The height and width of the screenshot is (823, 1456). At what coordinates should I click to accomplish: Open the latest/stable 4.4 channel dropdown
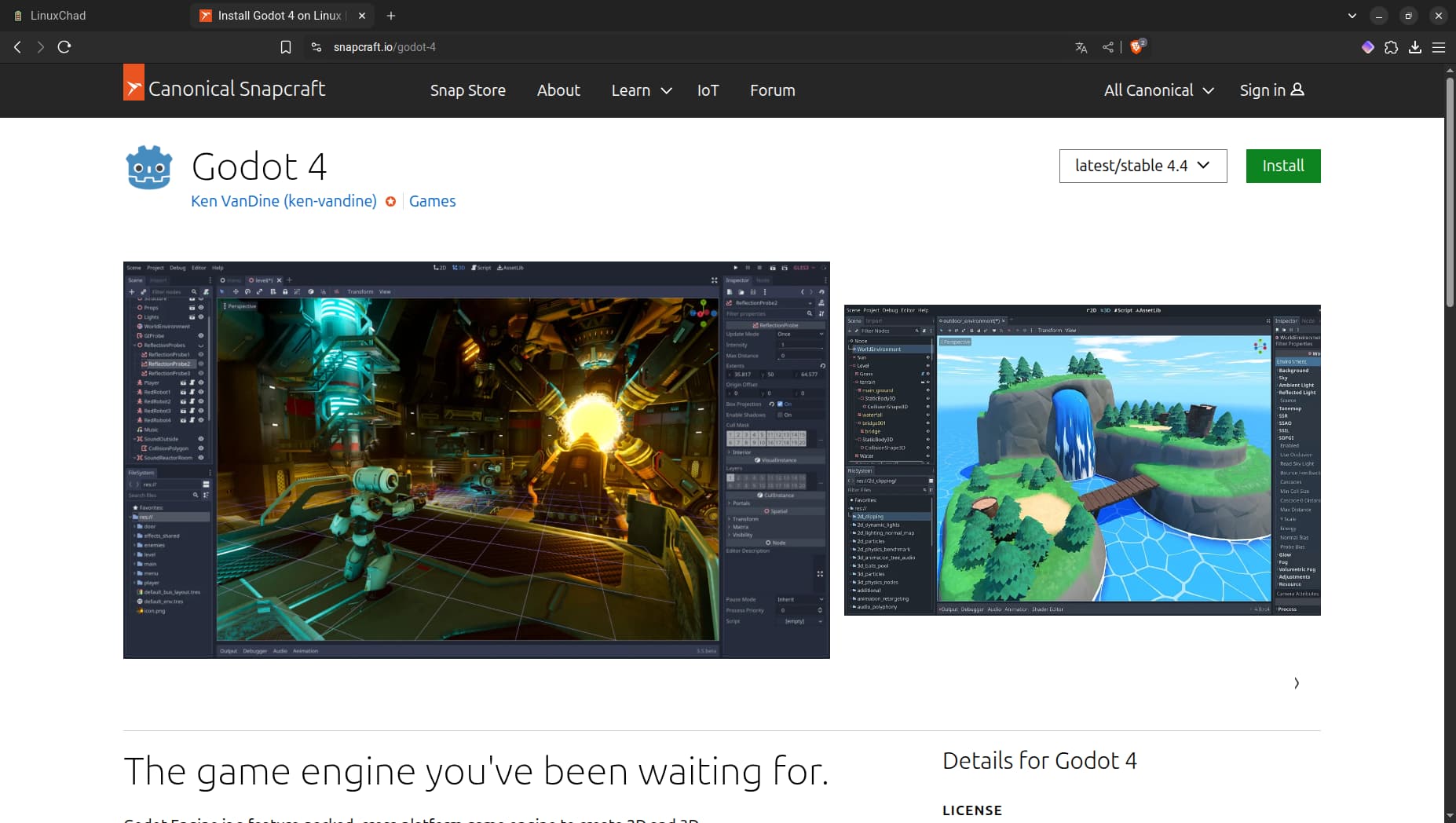tap(1143, 166)
